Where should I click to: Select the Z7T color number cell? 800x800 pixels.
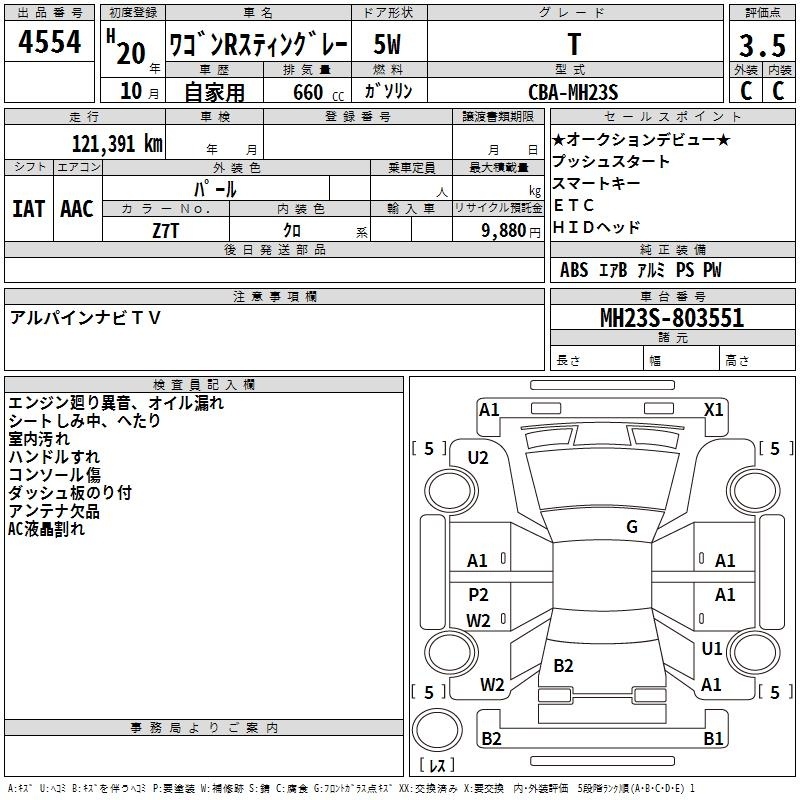(166, 230)
